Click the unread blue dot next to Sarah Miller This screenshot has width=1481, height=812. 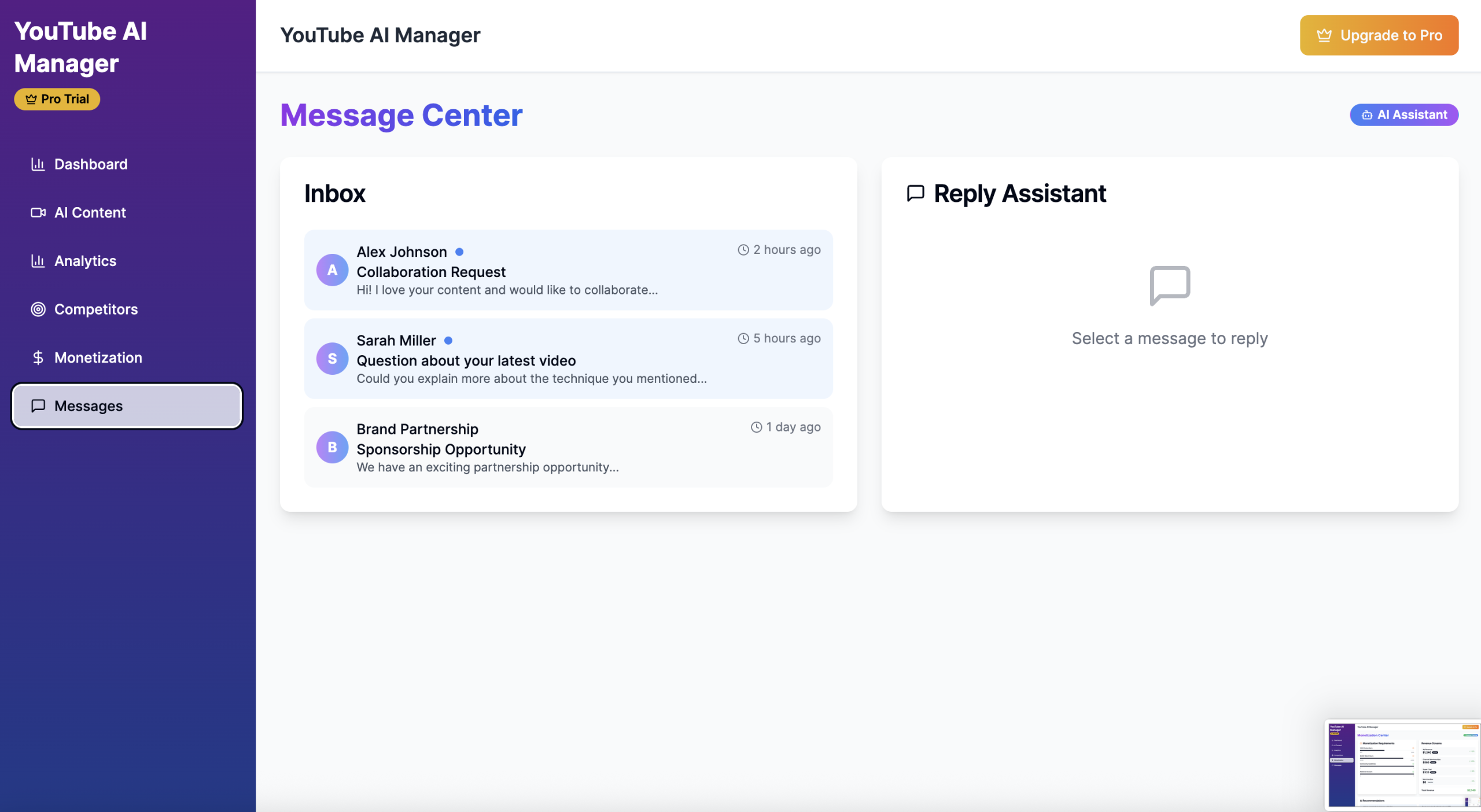click(x=448, y=340)
